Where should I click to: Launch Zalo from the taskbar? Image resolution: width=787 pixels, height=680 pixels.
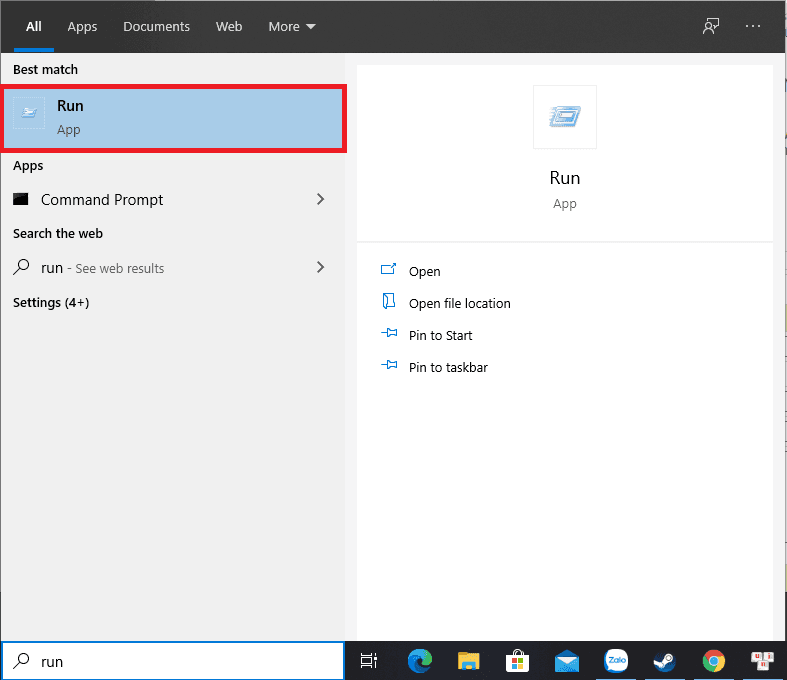tap(616, 661)
